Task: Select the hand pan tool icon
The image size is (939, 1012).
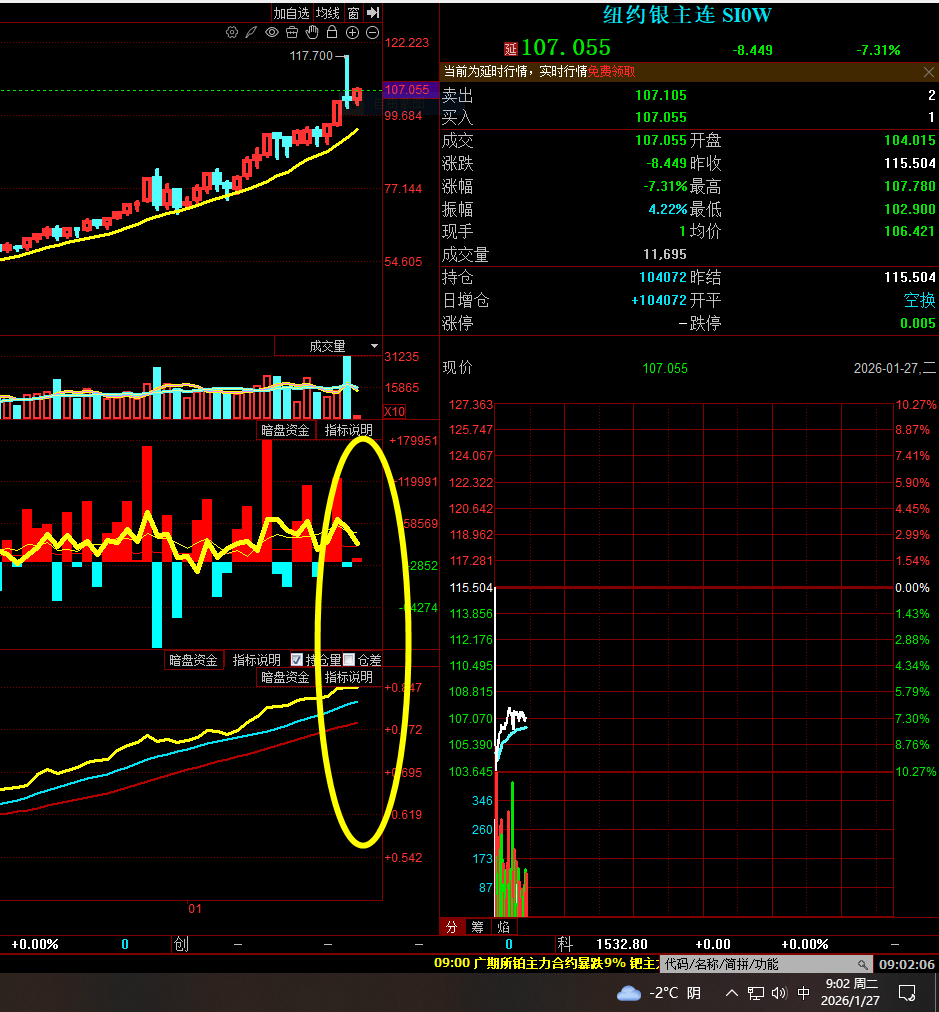Action: coord(312,32)
